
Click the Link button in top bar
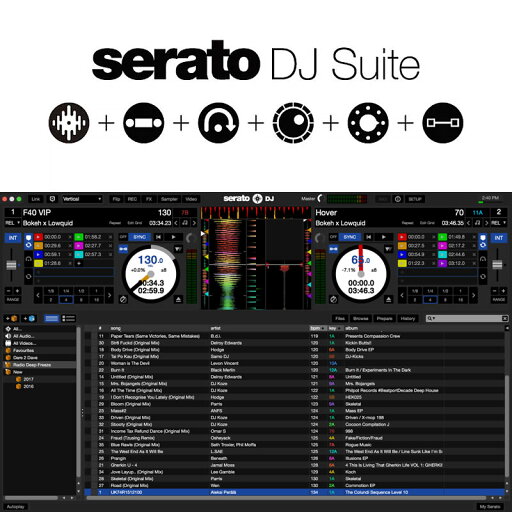[36, 199]
